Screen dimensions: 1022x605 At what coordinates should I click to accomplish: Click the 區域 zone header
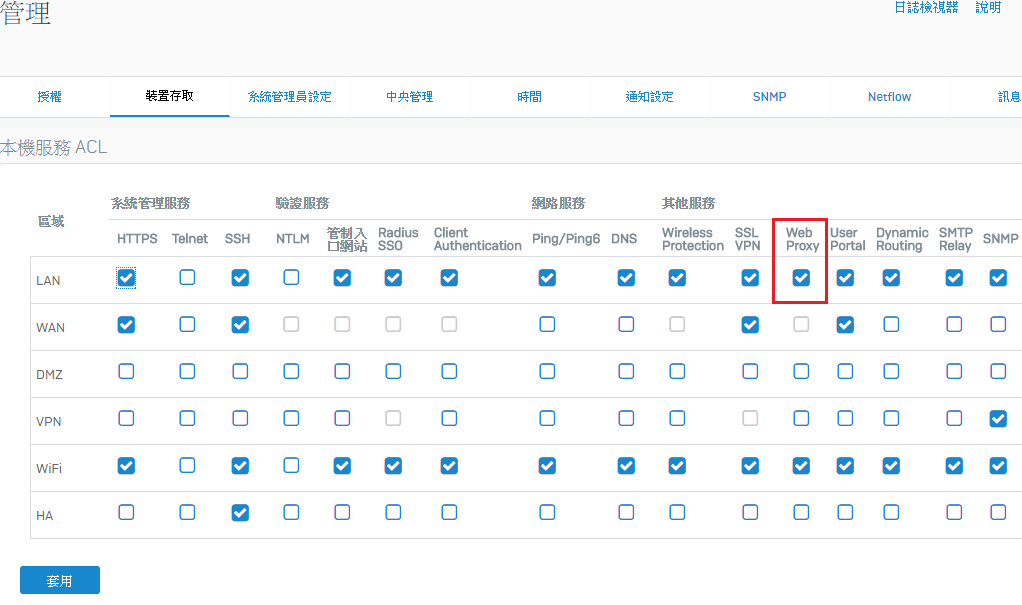pyautogui.click(x=51, y=222)
